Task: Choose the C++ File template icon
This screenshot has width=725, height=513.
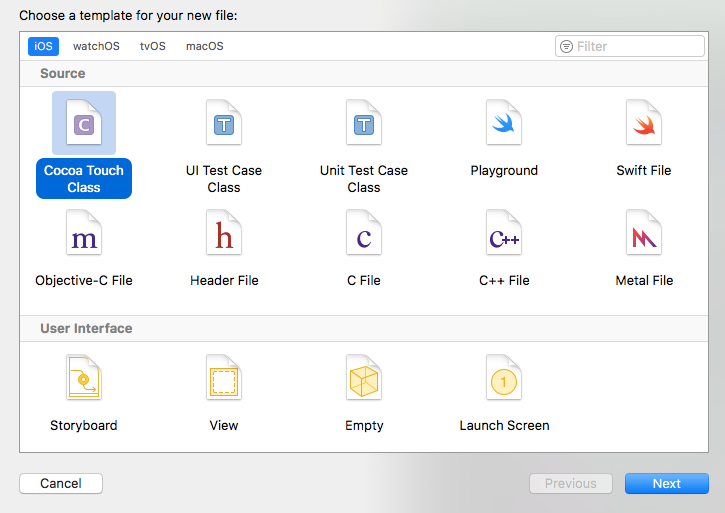Action: (x=504, y=233)
